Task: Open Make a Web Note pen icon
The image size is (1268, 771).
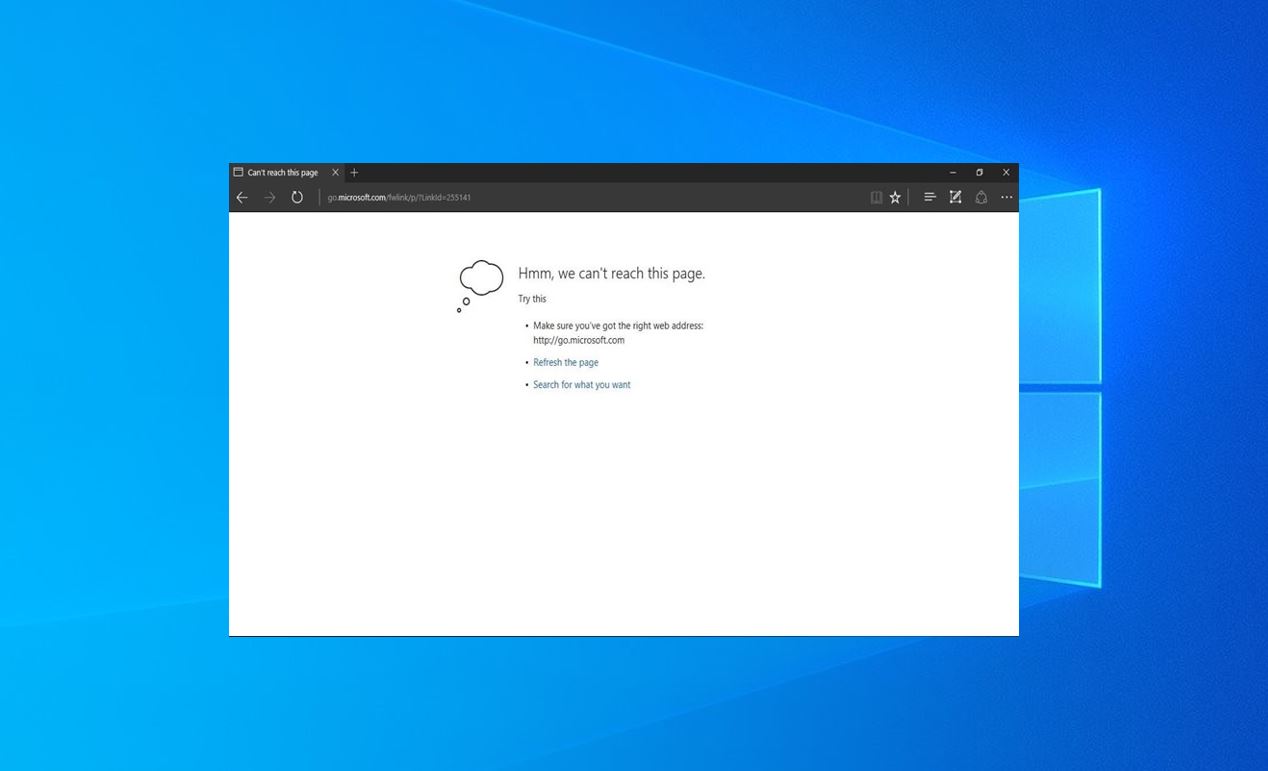Action: tap(955, 197)
